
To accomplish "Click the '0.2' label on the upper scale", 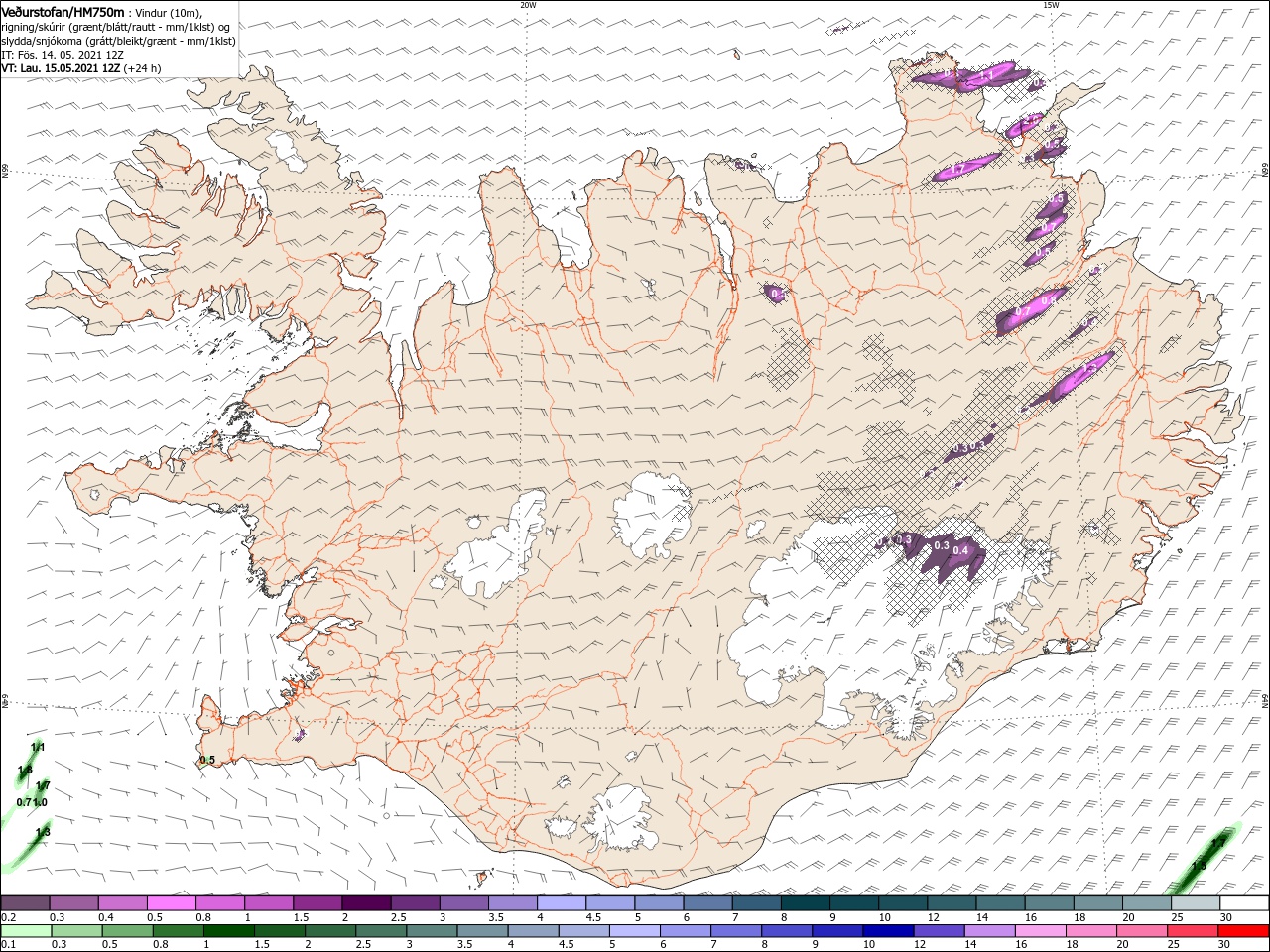I will coord(9,917).
